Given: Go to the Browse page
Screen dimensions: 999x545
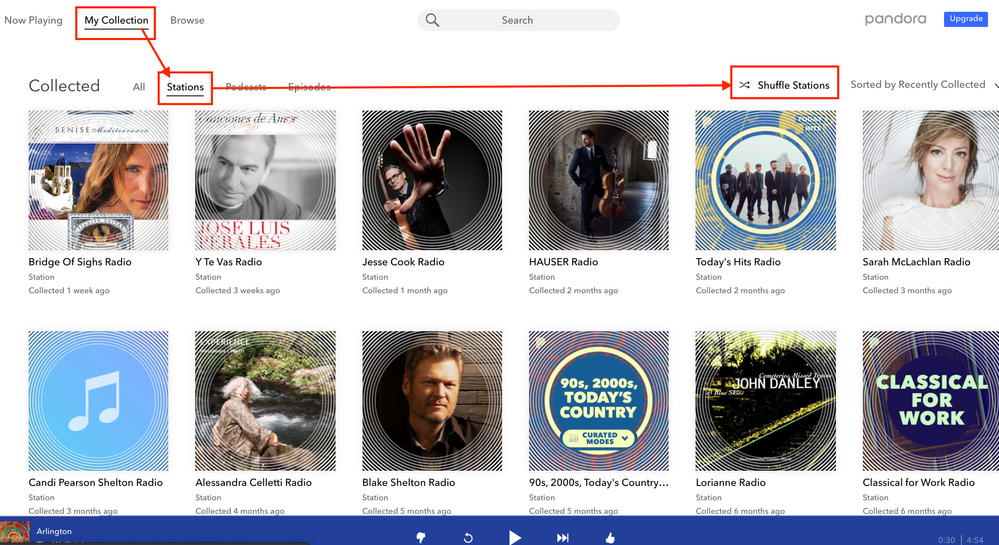Looking at the screenshot, I should pos(187,20).
